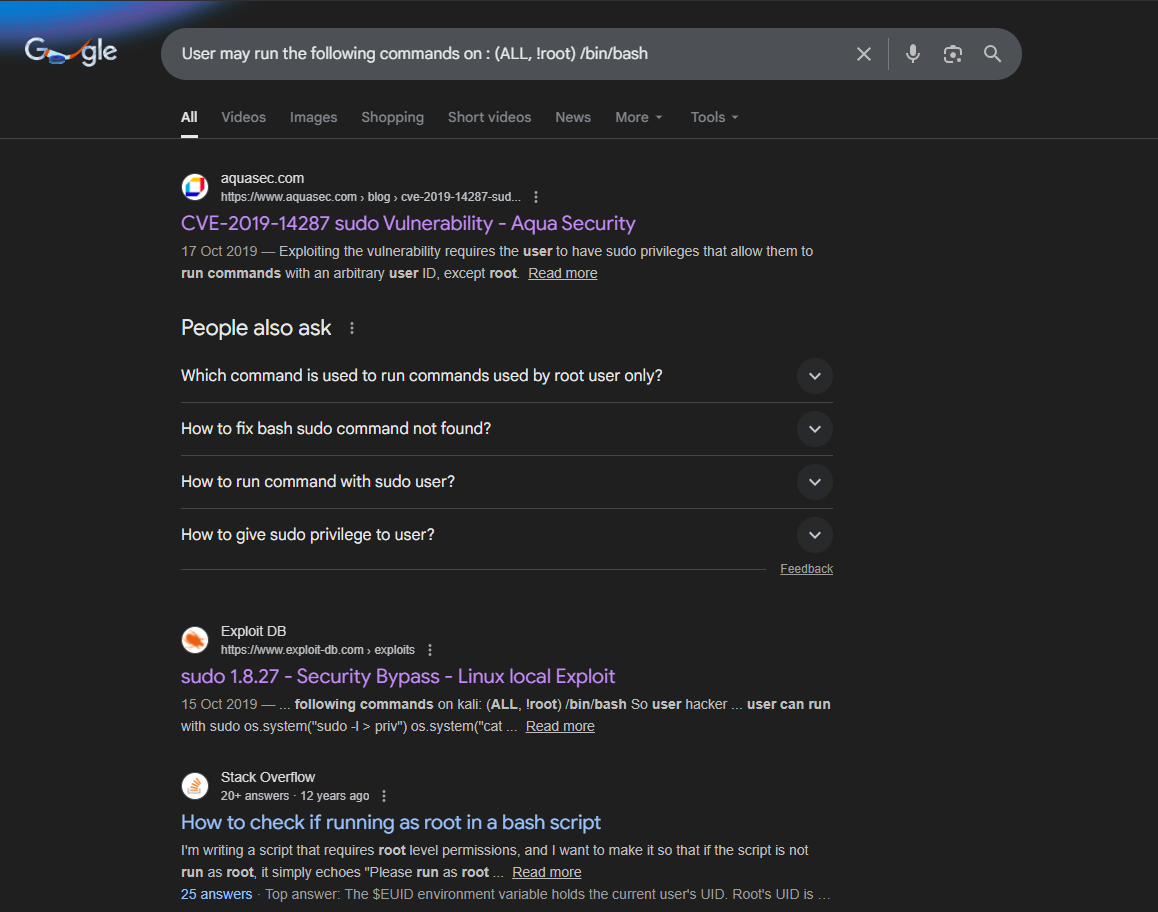Clear the search box with X icon
Viewport: 1158px width, 912px height.
pyautogui.click(x=864, y=54)
